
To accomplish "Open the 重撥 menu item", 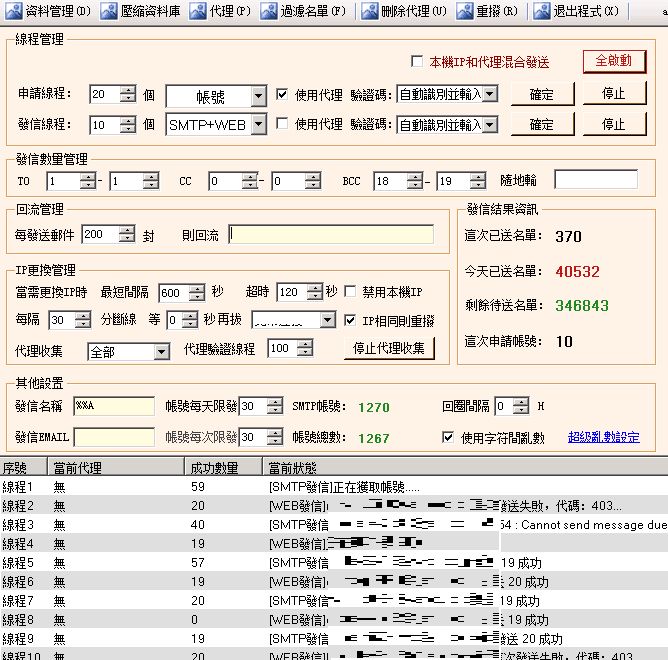I will [464, 11].
